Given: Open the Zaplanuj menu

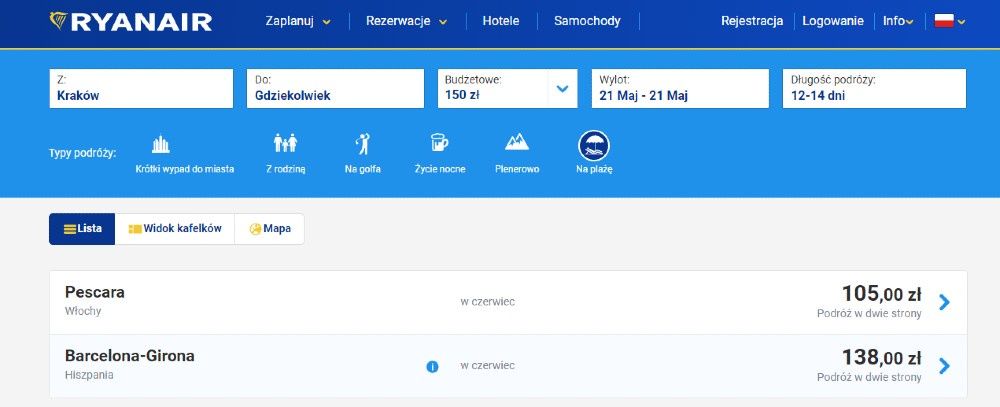Looking at the screenshot, I should click(298, 21).
